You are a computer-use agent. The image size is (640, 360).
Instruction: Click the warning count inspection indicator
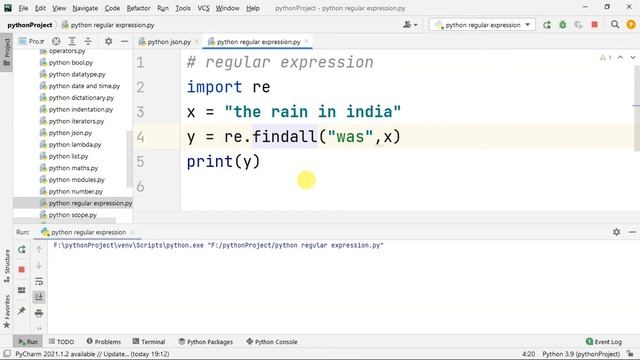click(x=606, y=58)
